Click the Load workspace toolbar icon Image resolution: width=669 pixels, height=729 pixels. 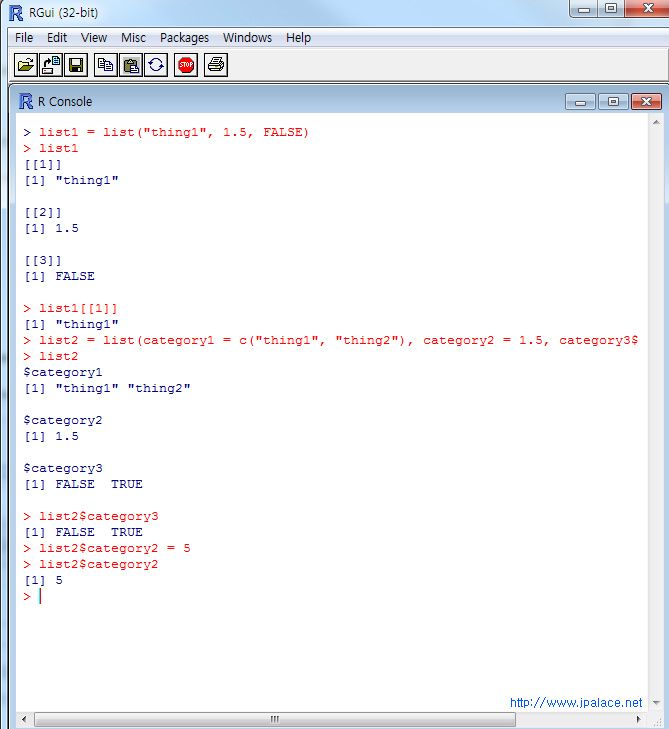pos(50,65)
